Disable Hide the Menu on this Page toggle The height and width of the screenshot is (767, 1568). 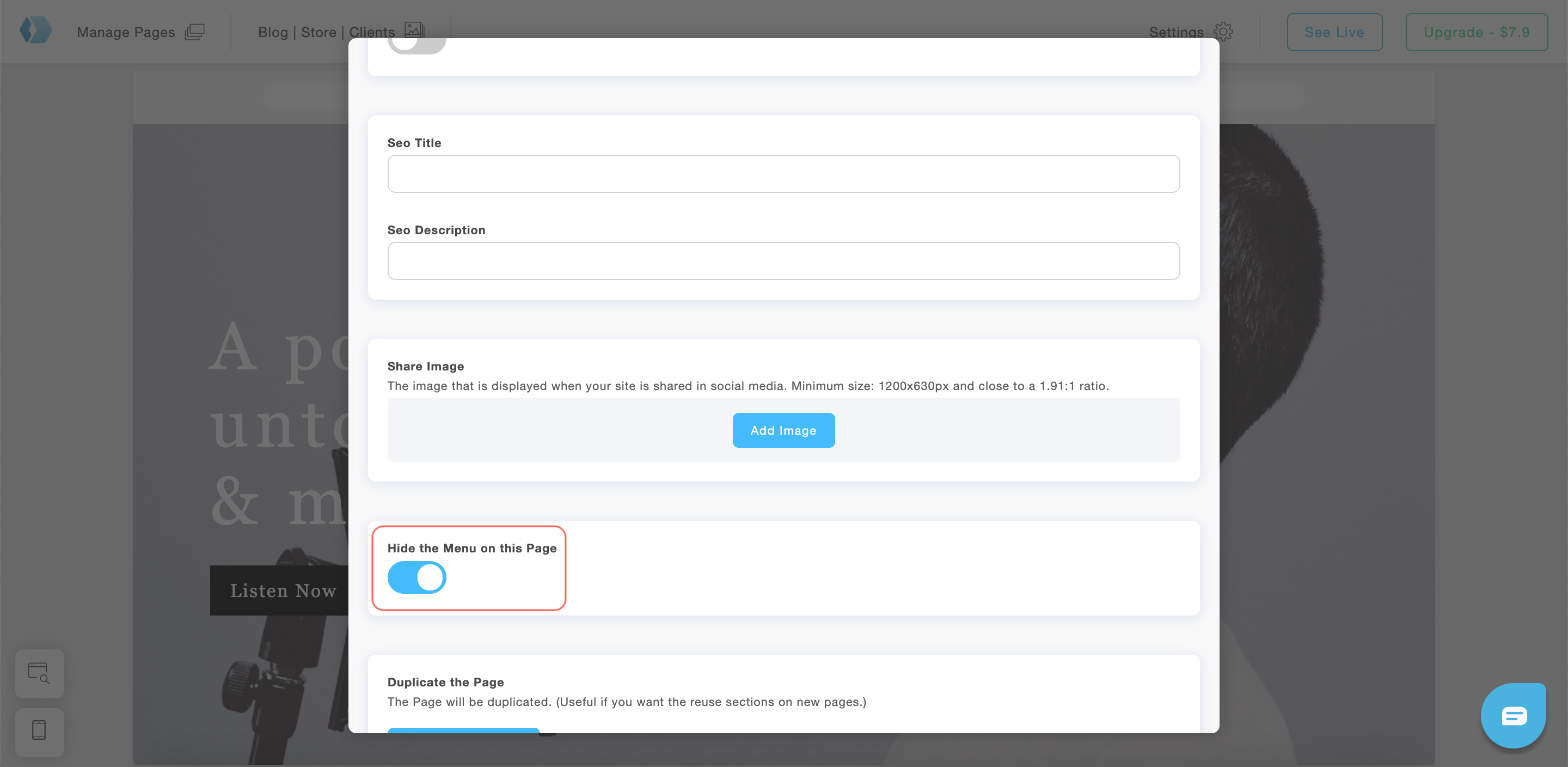(x=417, y=577)
